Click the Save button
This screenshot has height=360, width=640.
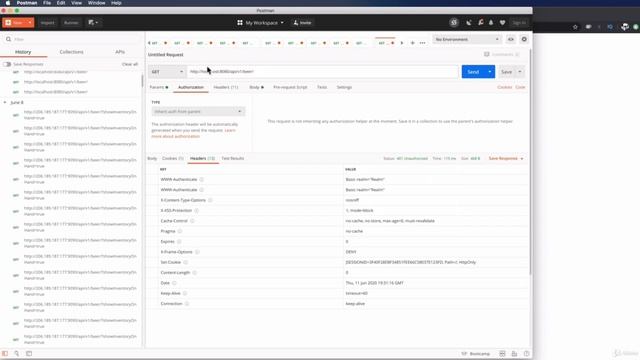507,72
